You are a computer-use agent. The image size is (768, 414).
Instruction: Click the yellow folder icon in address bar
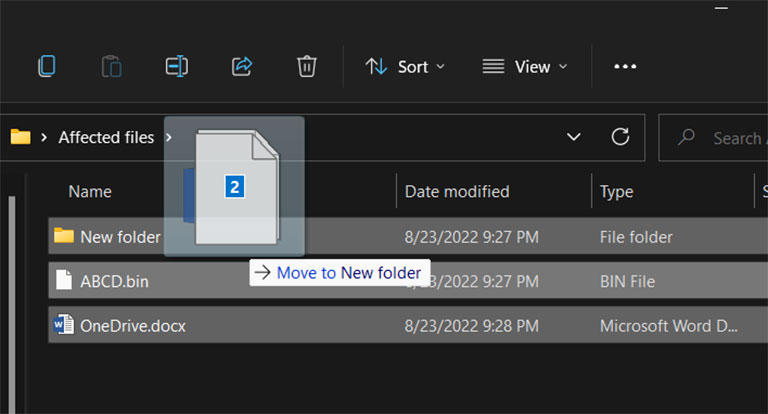21,137
